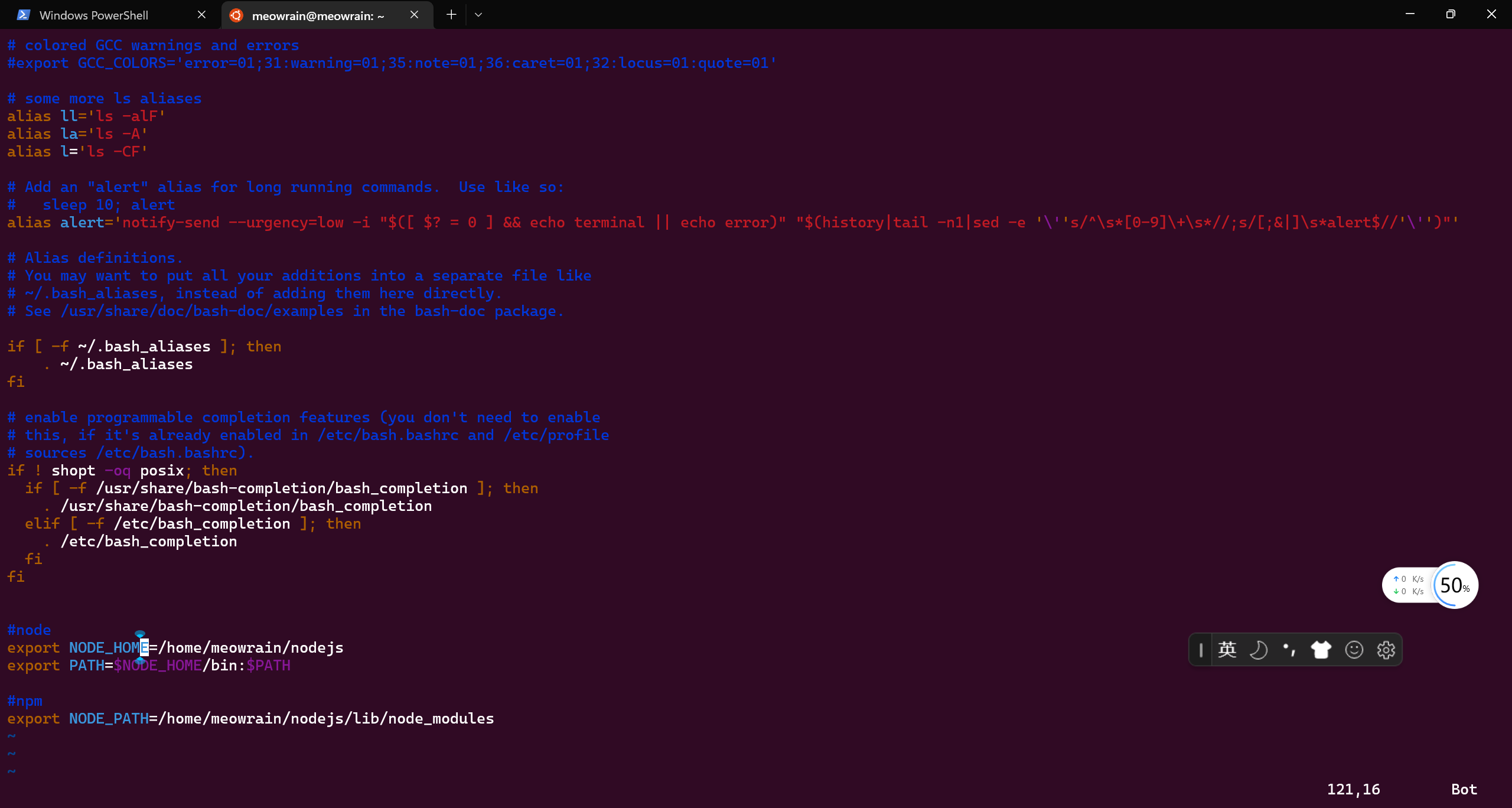The image size is (1512, 808).
Task: Toggle the IME moon half-width mode
Action: click(x=1258, y=650)
